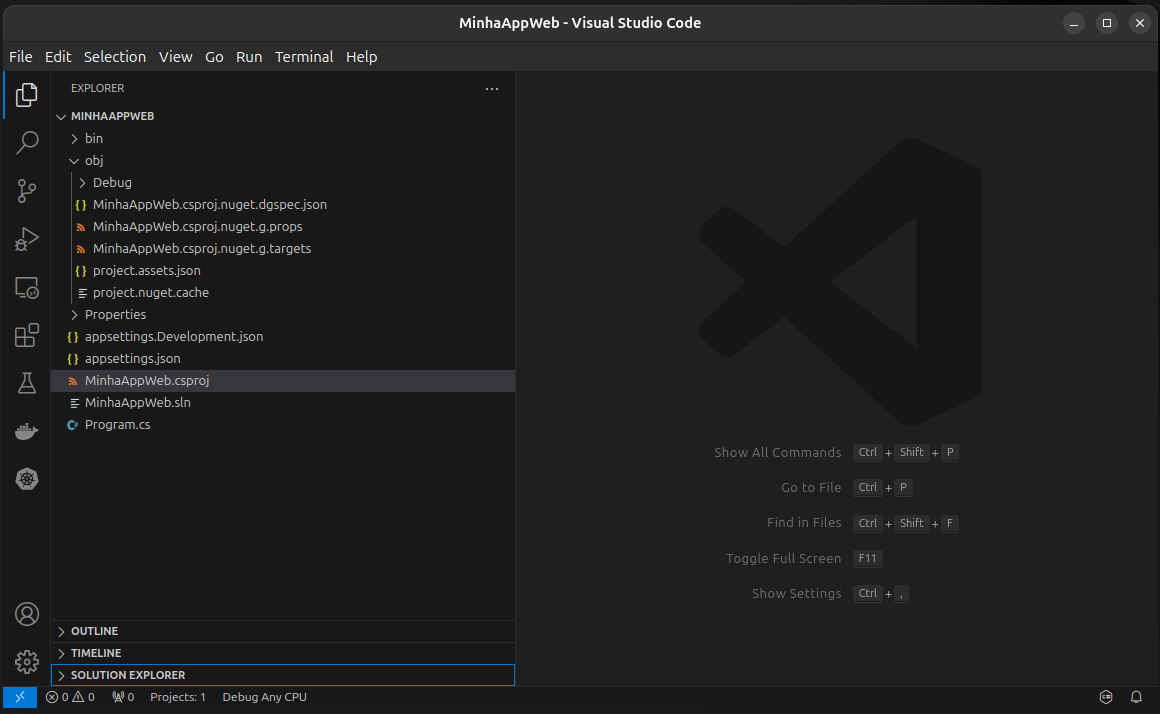The image size is (1160, 714).
Task: Open the Manage gear icon
Action: (x=27, y=661)
